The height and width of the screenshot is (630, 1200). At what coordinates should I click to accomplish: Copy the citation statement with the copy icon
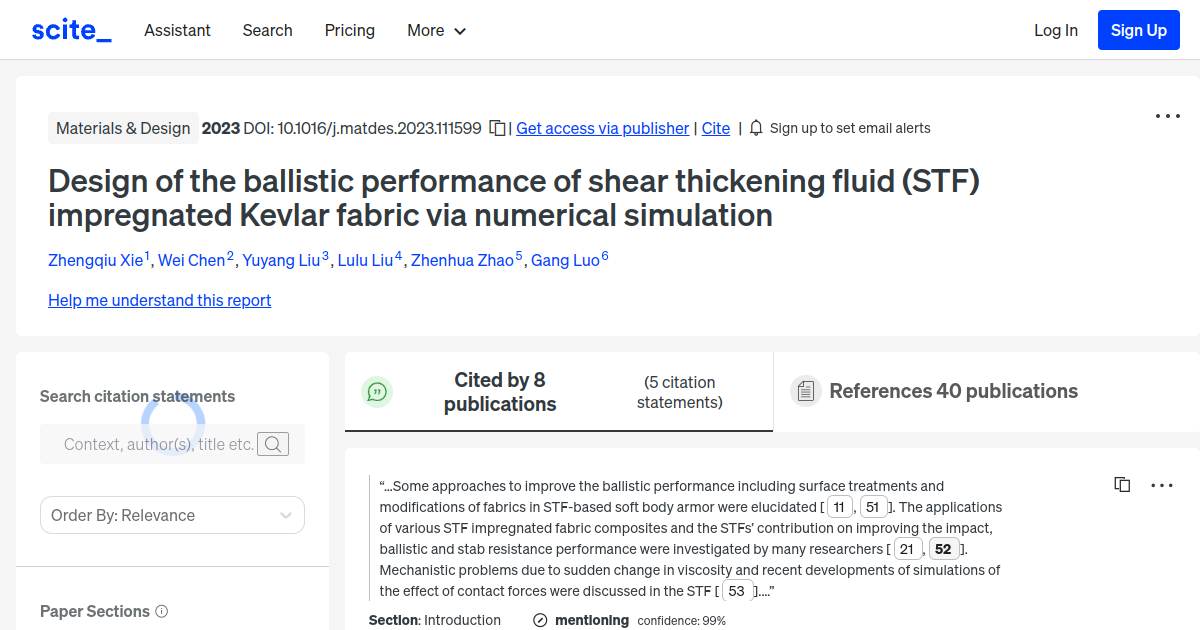coord(1122,484)
